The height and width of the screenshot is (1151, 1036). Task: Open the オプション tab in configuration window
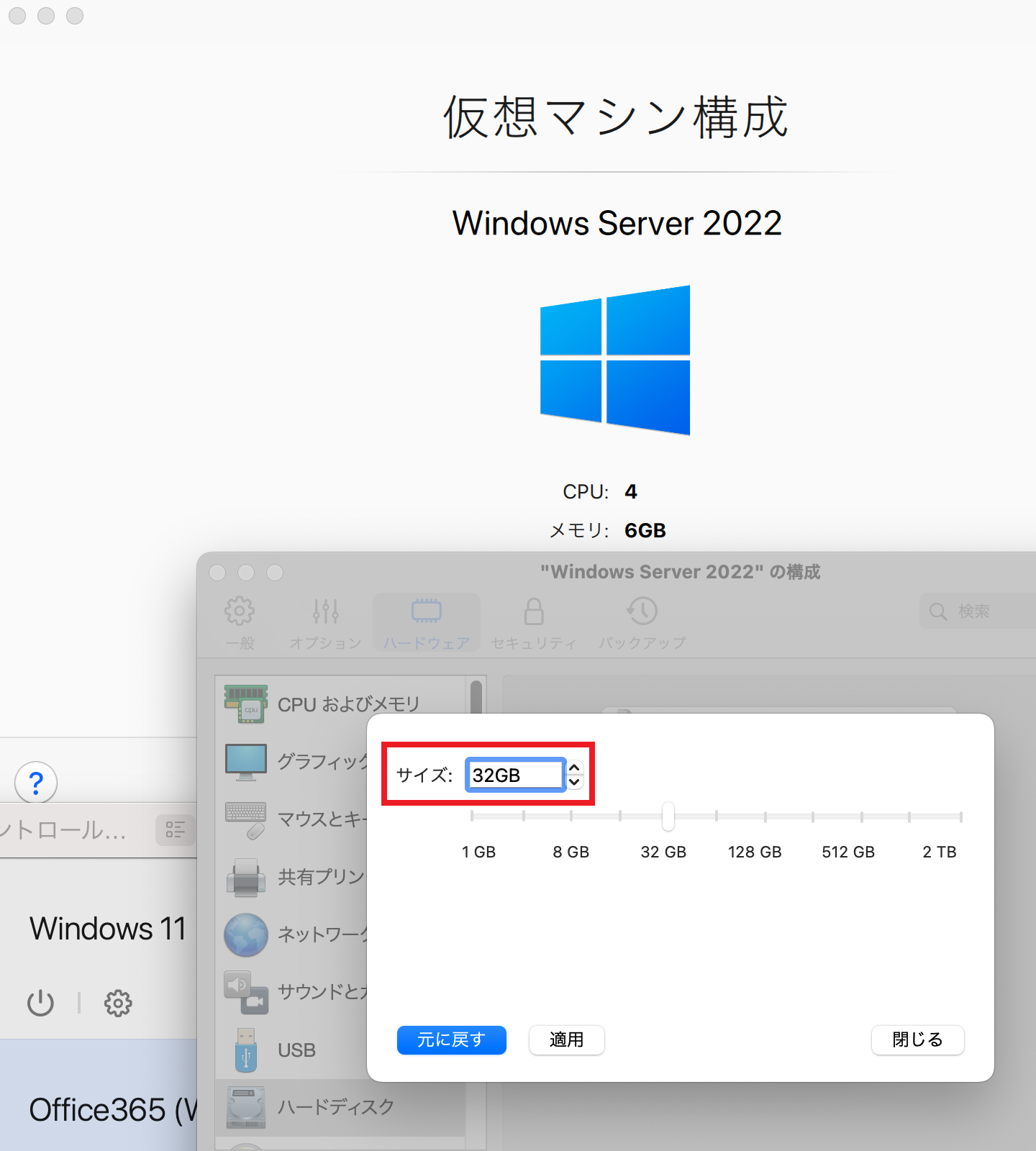tap(325, 622)
